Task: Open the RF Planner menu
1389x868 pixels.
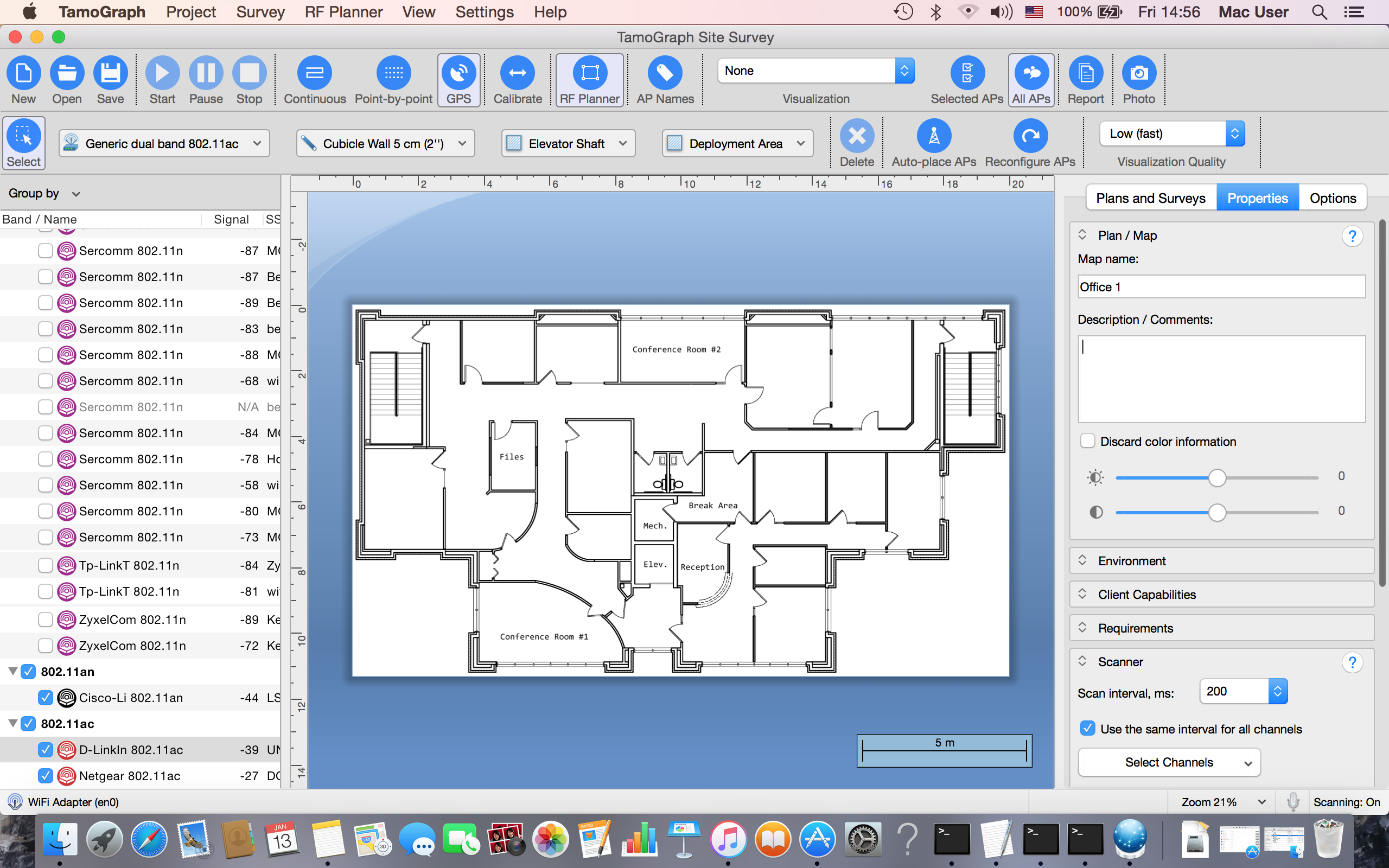Action: point(343,12)
